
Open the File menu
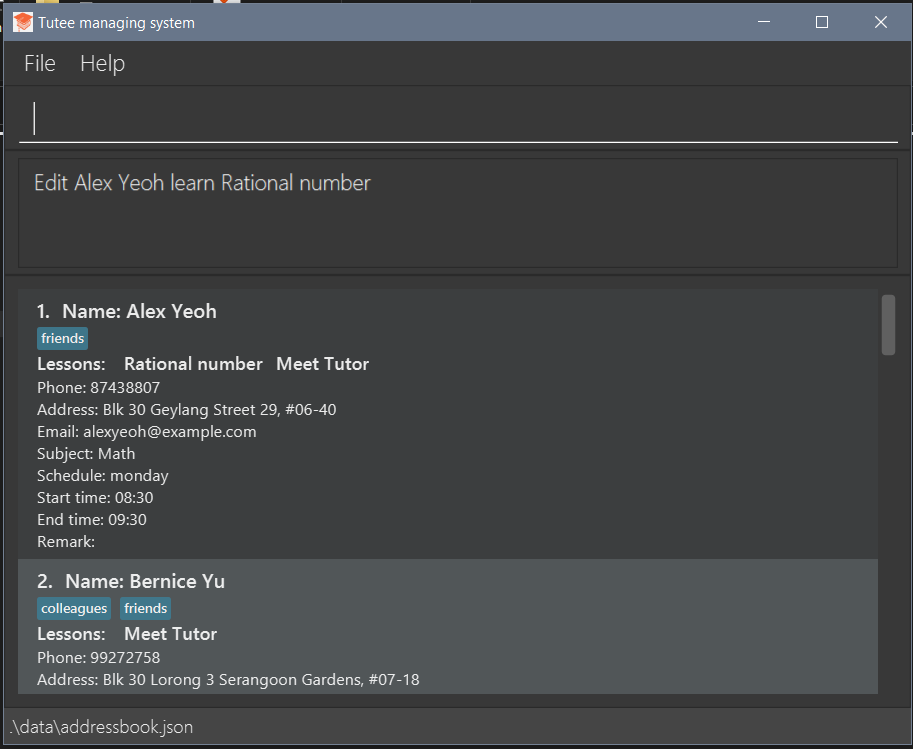tap(40, 64)
